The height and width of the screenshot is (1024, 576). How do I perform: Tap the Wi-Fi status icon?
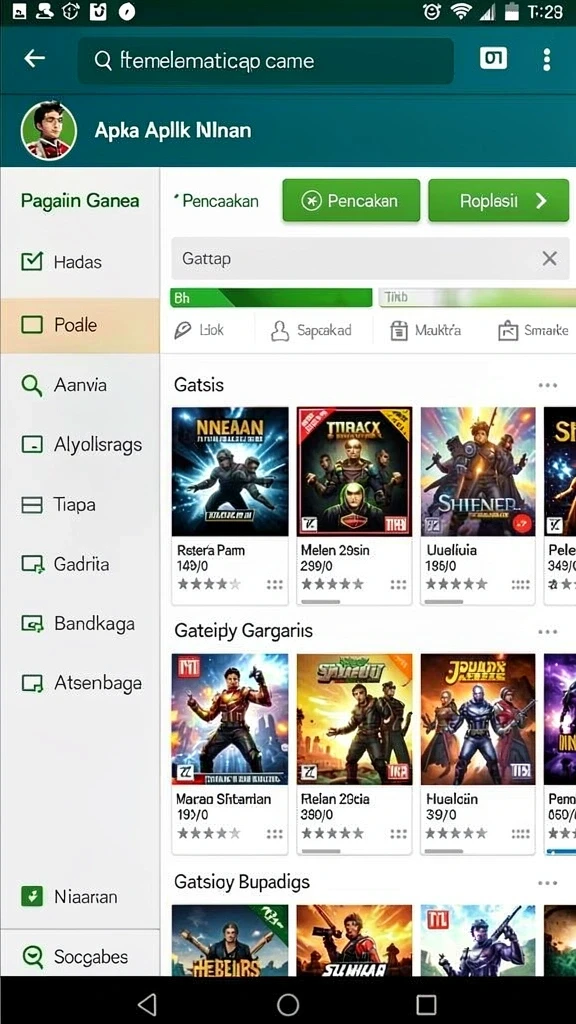(462, 12)
